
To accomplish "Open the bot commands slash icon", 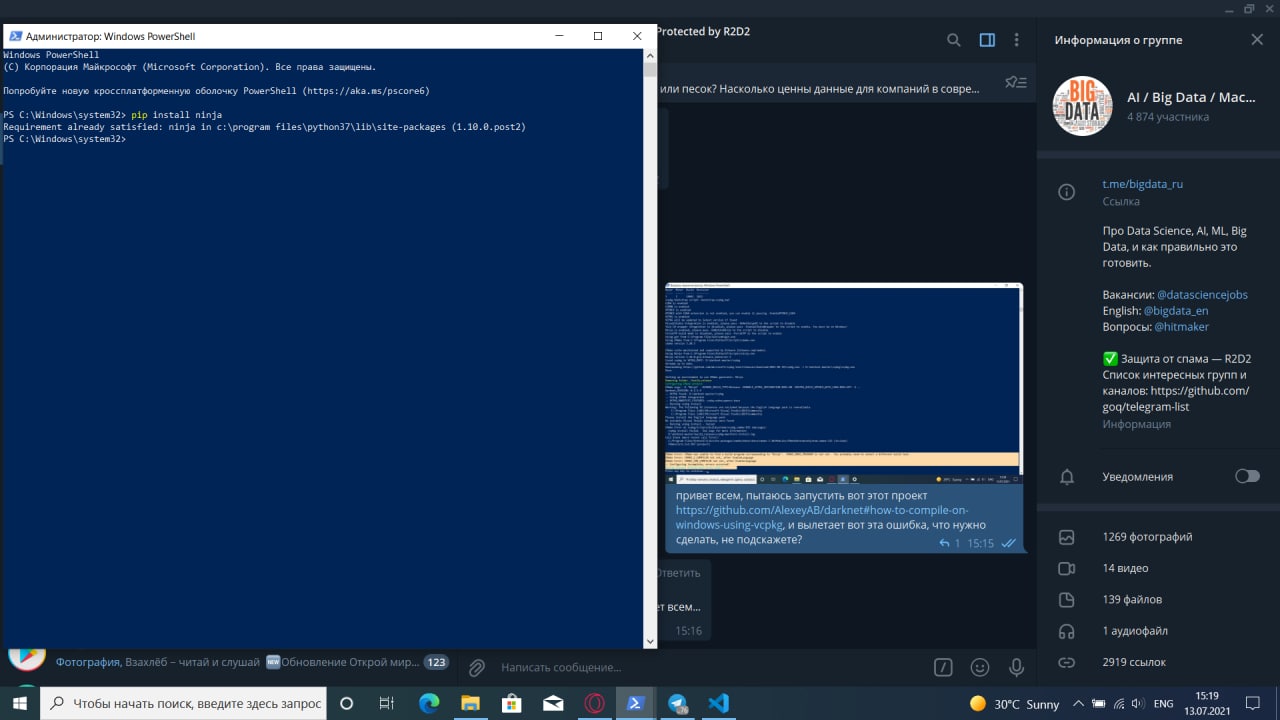I will click(942, 667).
